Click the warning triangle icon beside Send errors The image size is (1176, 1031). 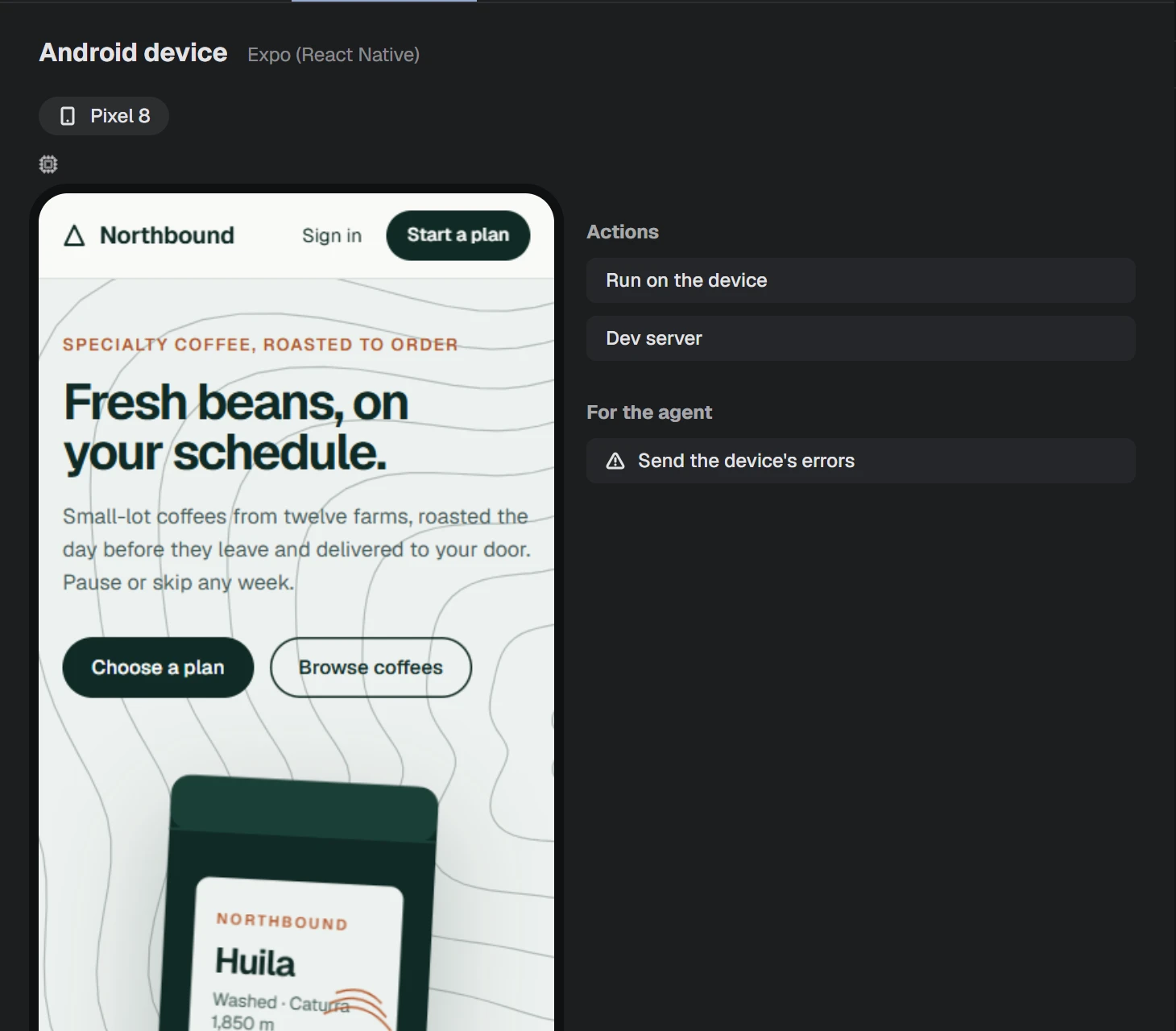[615, 461]
